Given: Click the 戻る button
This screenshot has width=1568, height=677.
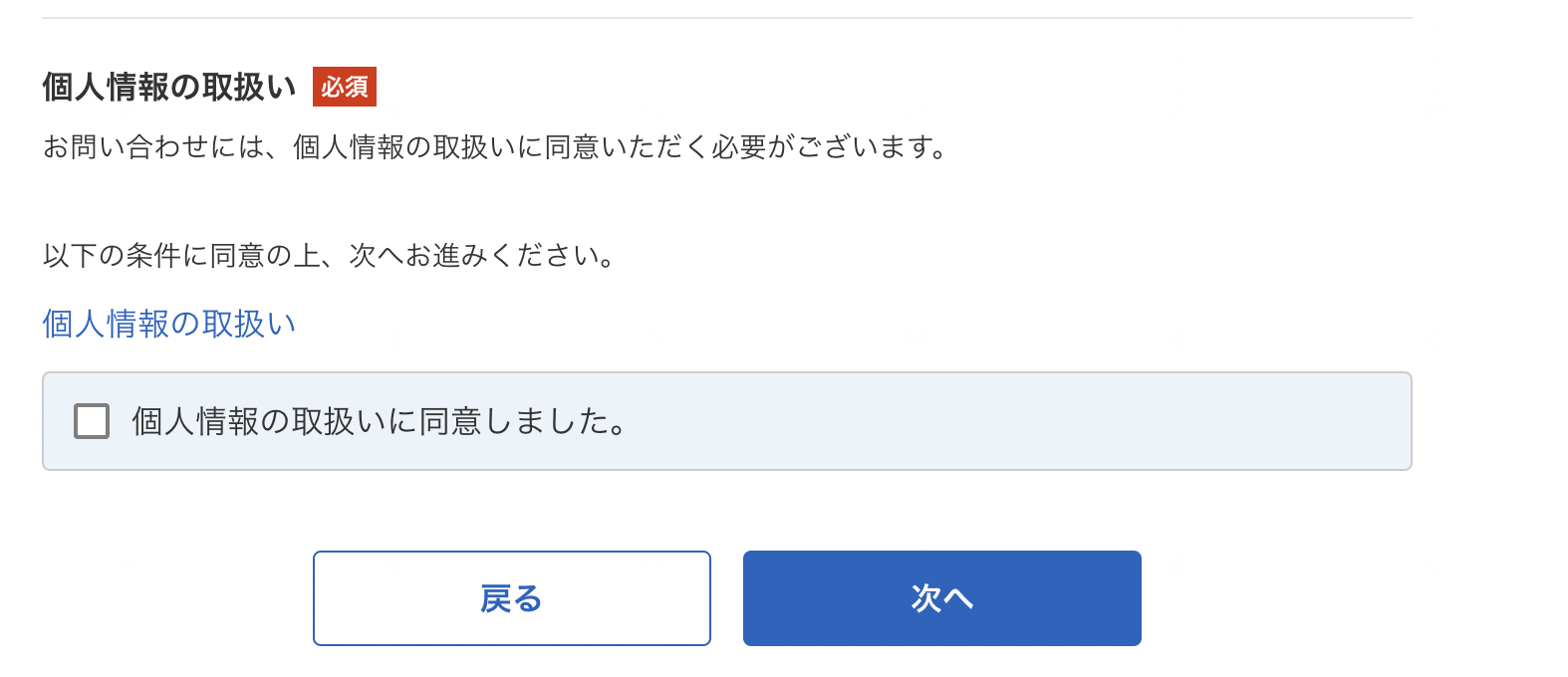Looking at the screenshot, I should click(x=512, y=598).
